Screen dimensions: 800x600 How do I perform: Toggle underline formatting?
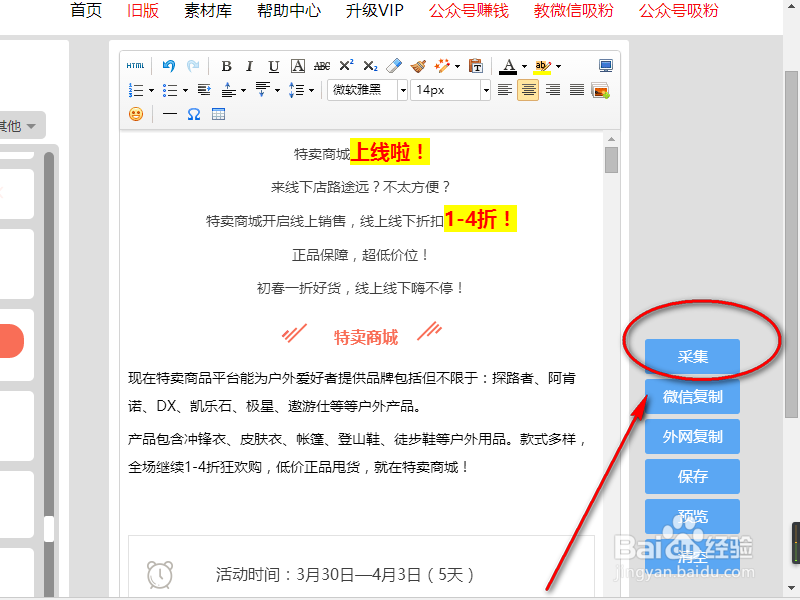tap(272, 66)
